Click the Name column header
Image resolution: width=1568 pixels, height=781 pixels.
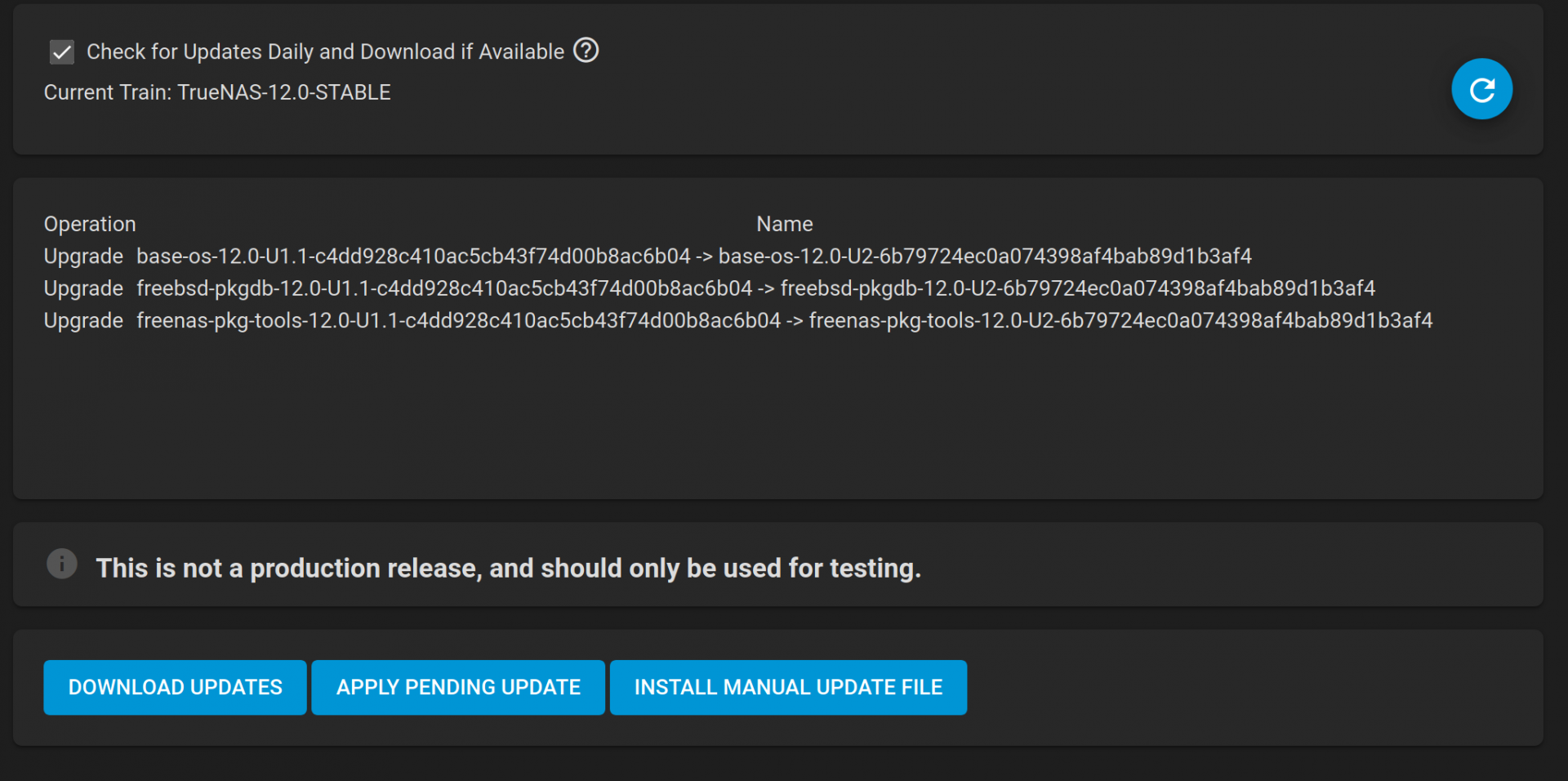coord(784,224)
